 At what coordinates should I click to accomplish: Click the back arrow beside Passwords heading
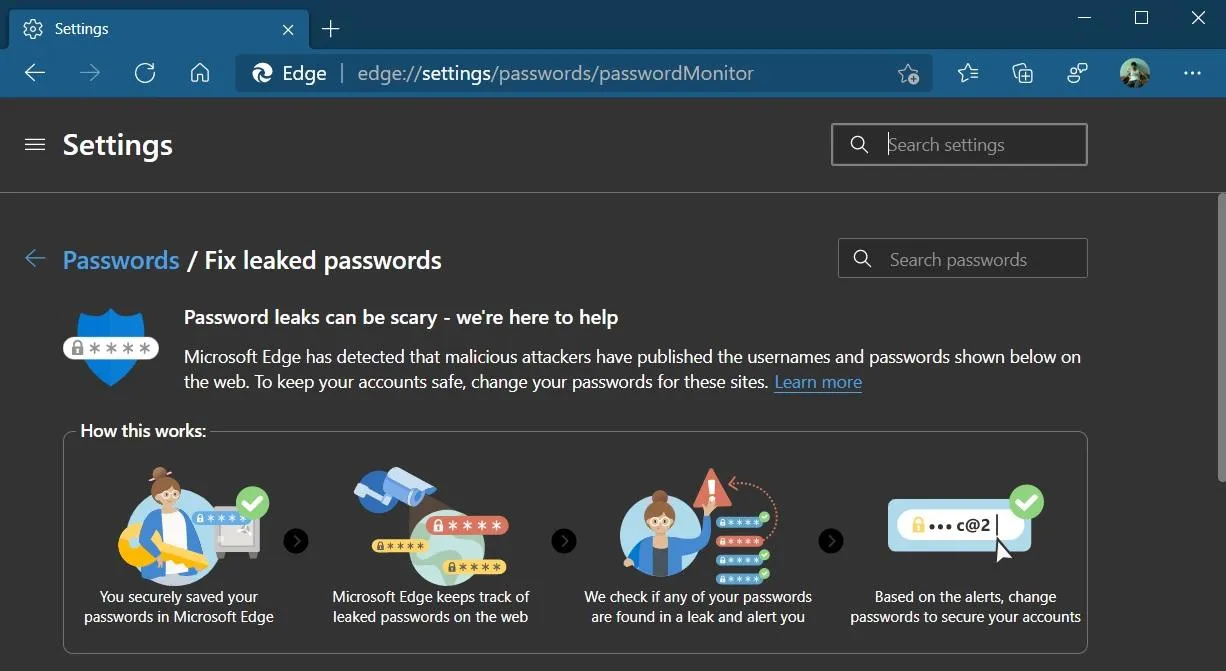pos(35,258)
